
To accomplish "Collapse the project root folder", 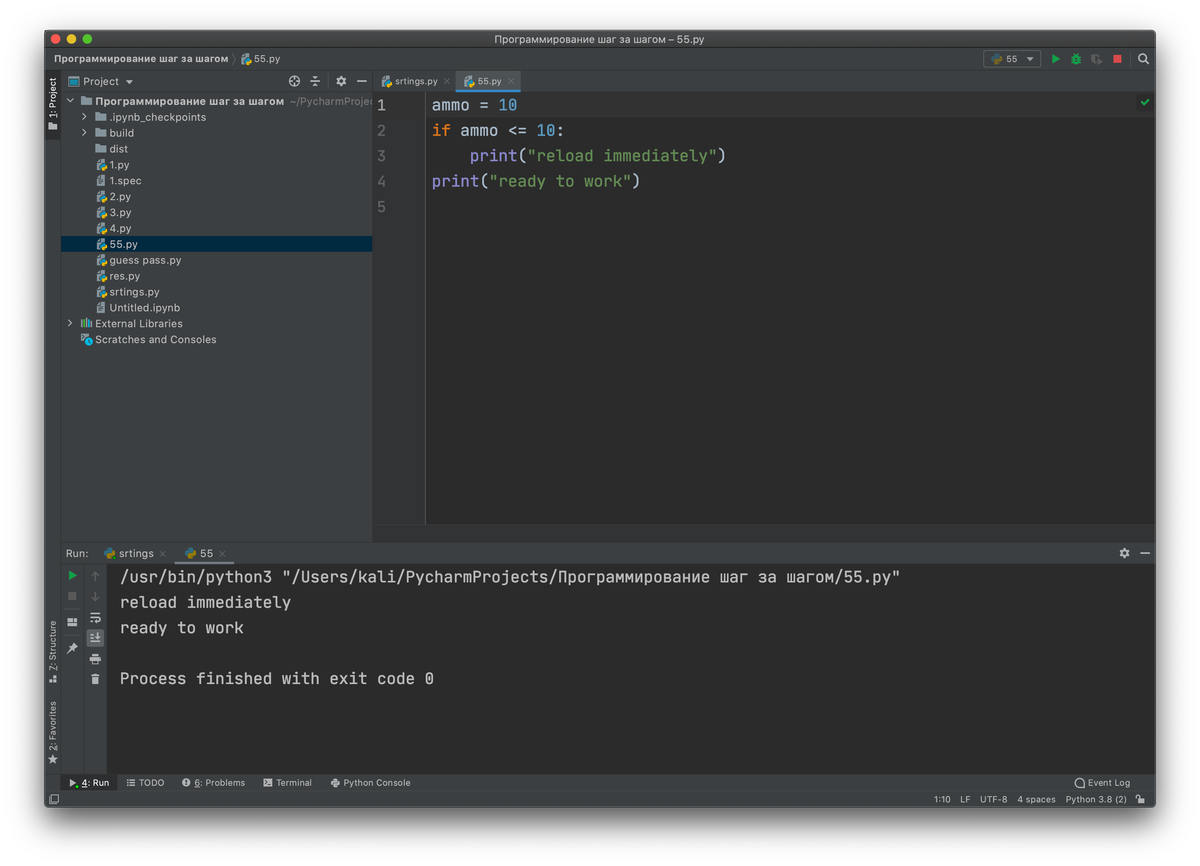I will 71,101.
